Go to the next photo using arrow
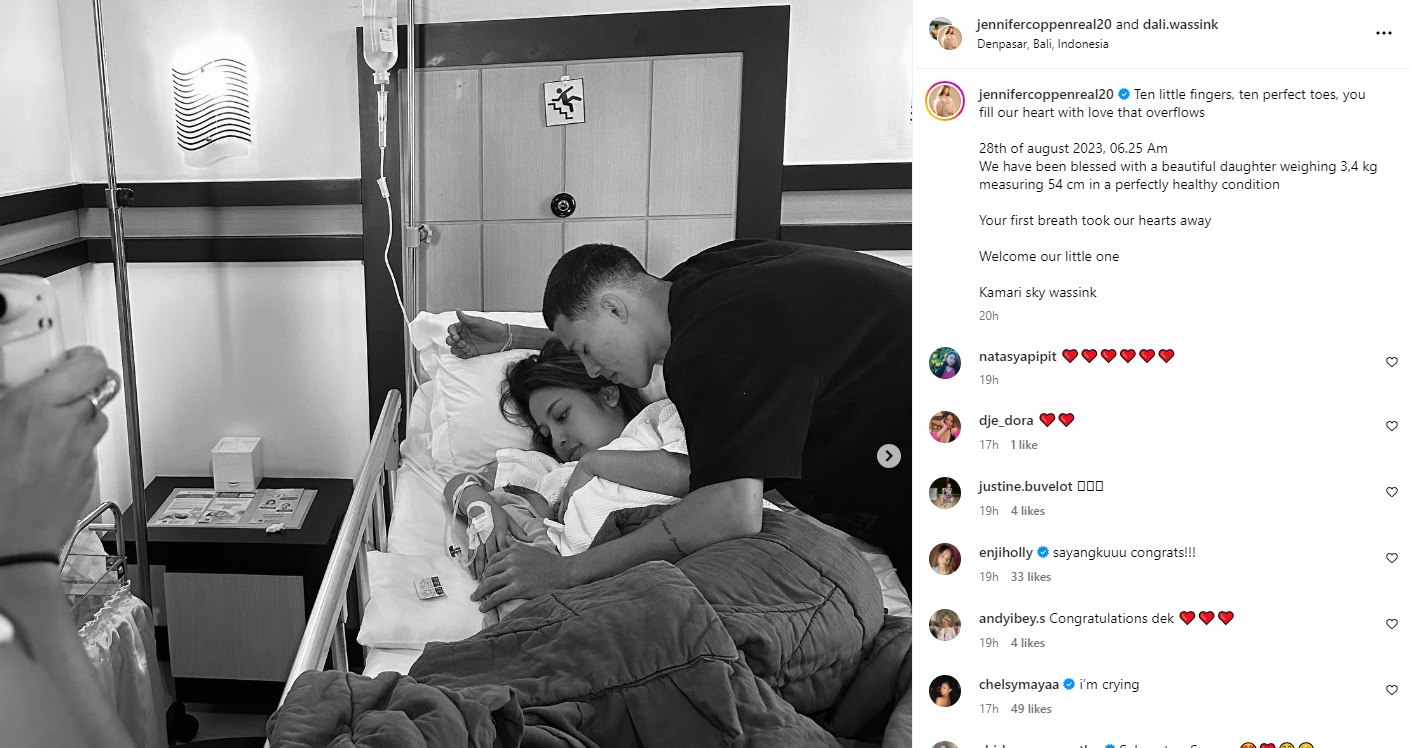Image resolution: width=1409 pixels, height=748 pixels. coord(889,456)
